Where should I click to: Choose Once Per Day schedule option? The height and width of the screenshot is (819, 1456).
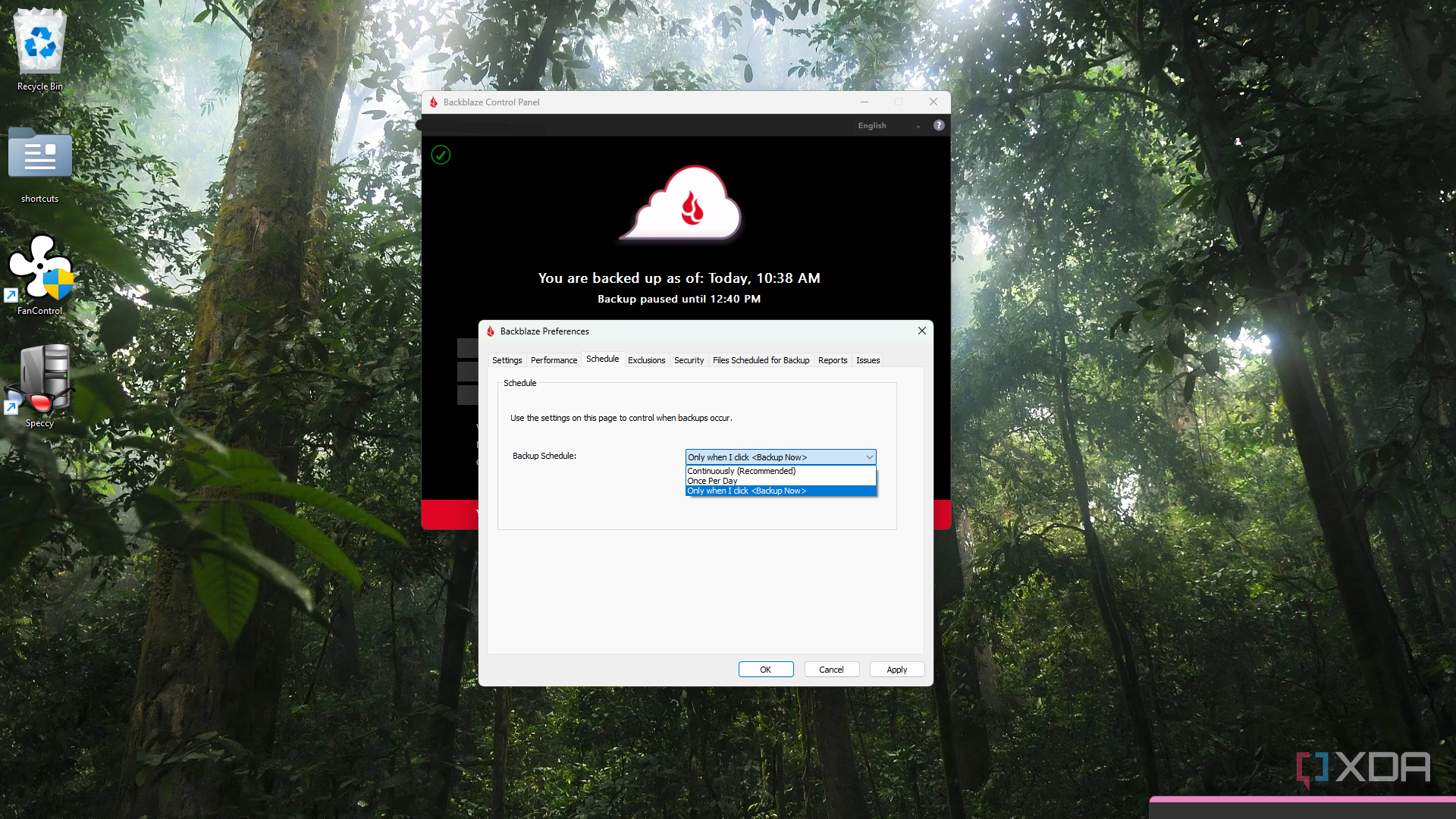(780, 481)
